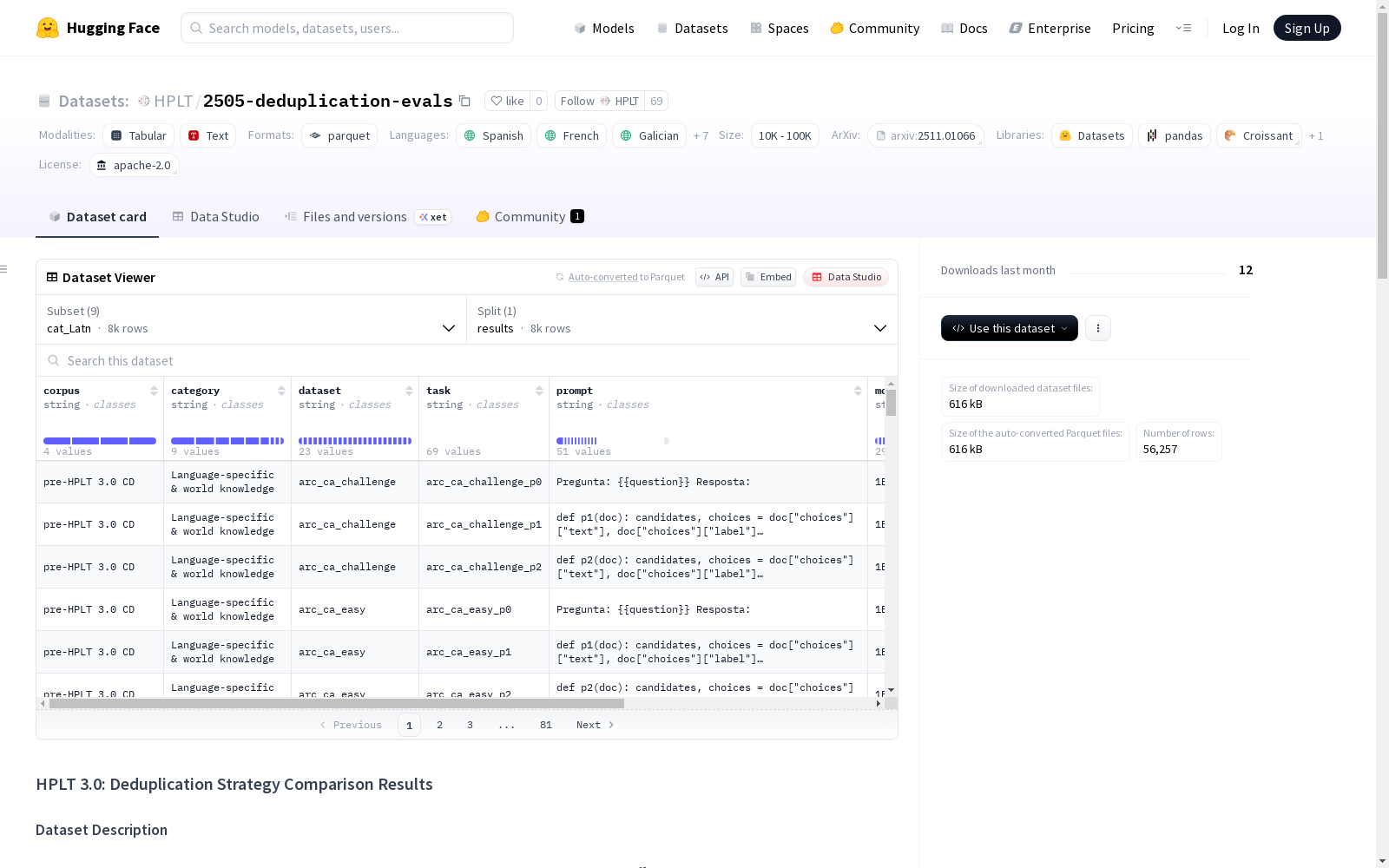Open the Docs menu item
Image resolution: width=1389 pixels, height=868 pixels.
pos(964,28)
